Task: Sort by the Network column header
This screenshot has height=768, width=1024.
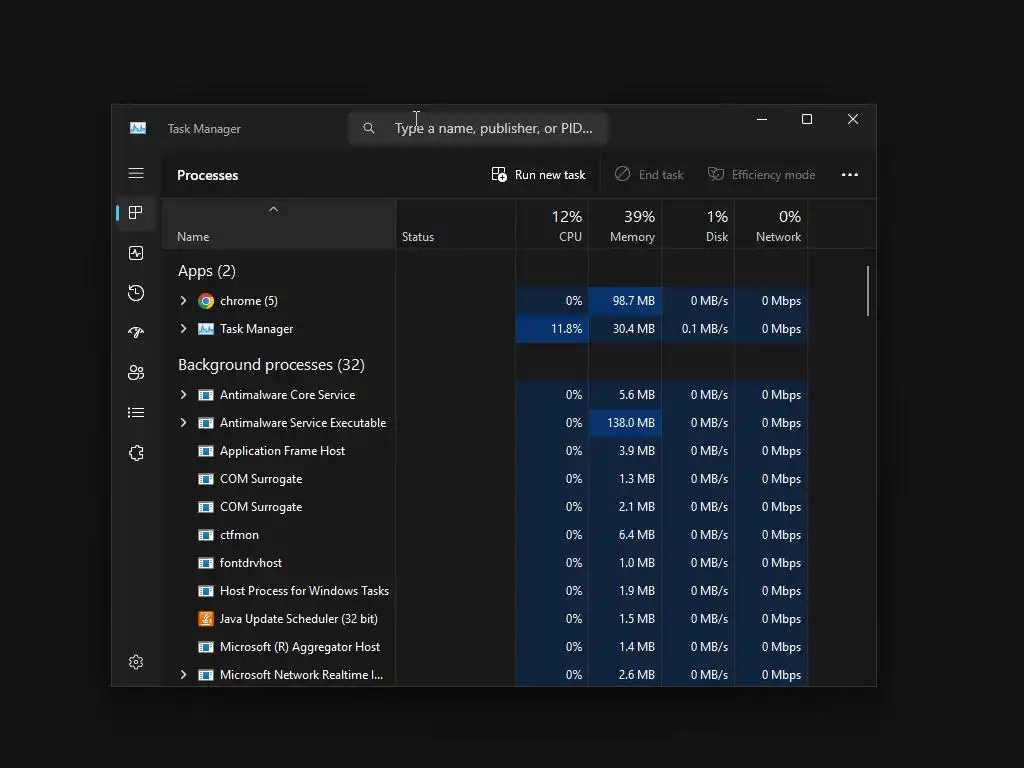Action: [x=771, y=224]
